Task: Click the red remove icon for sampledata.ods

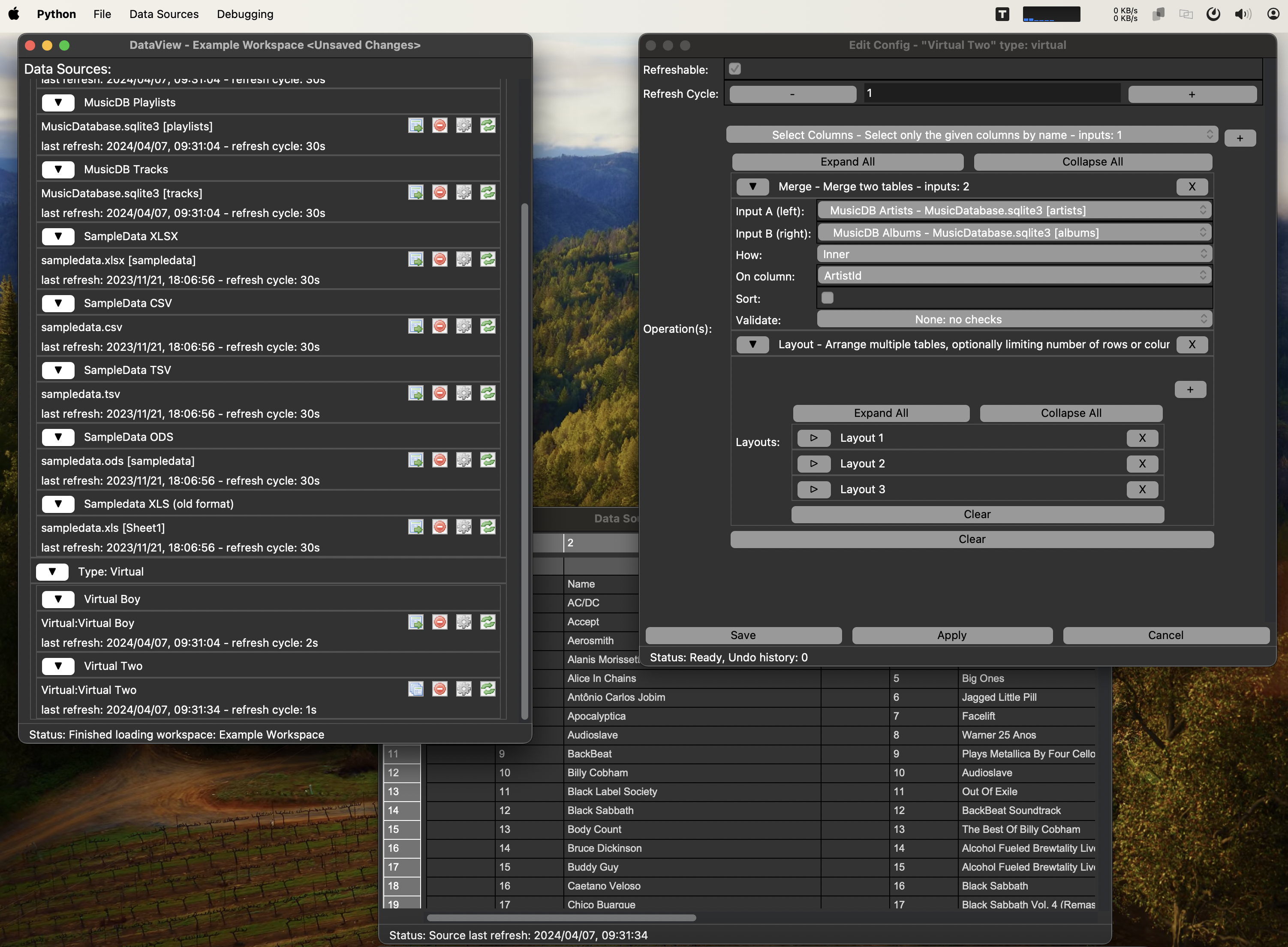Action: (x=439, y=460)
